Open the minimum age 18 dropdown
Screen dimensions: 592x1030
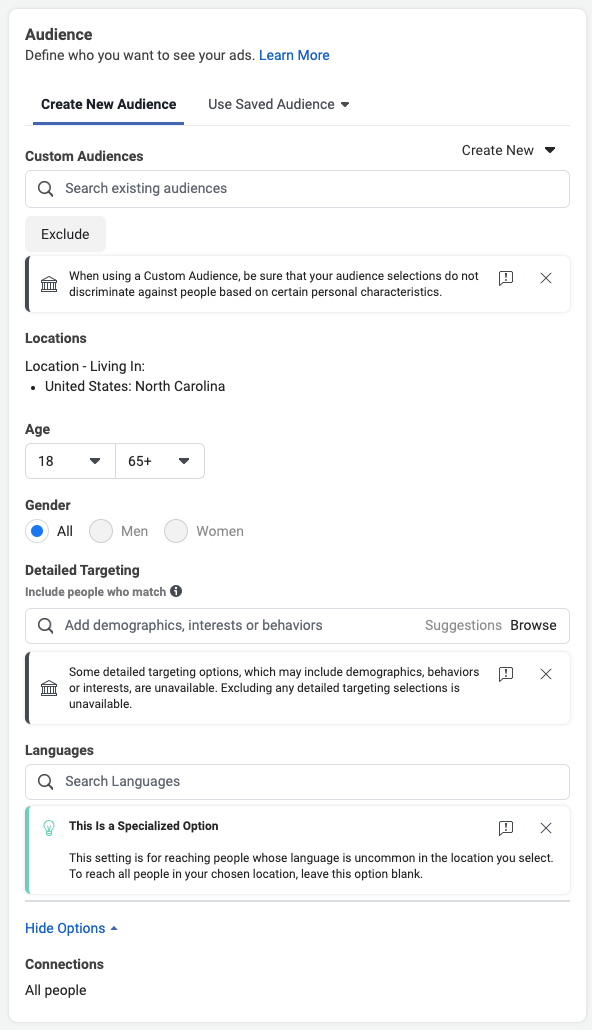(70, 461)
